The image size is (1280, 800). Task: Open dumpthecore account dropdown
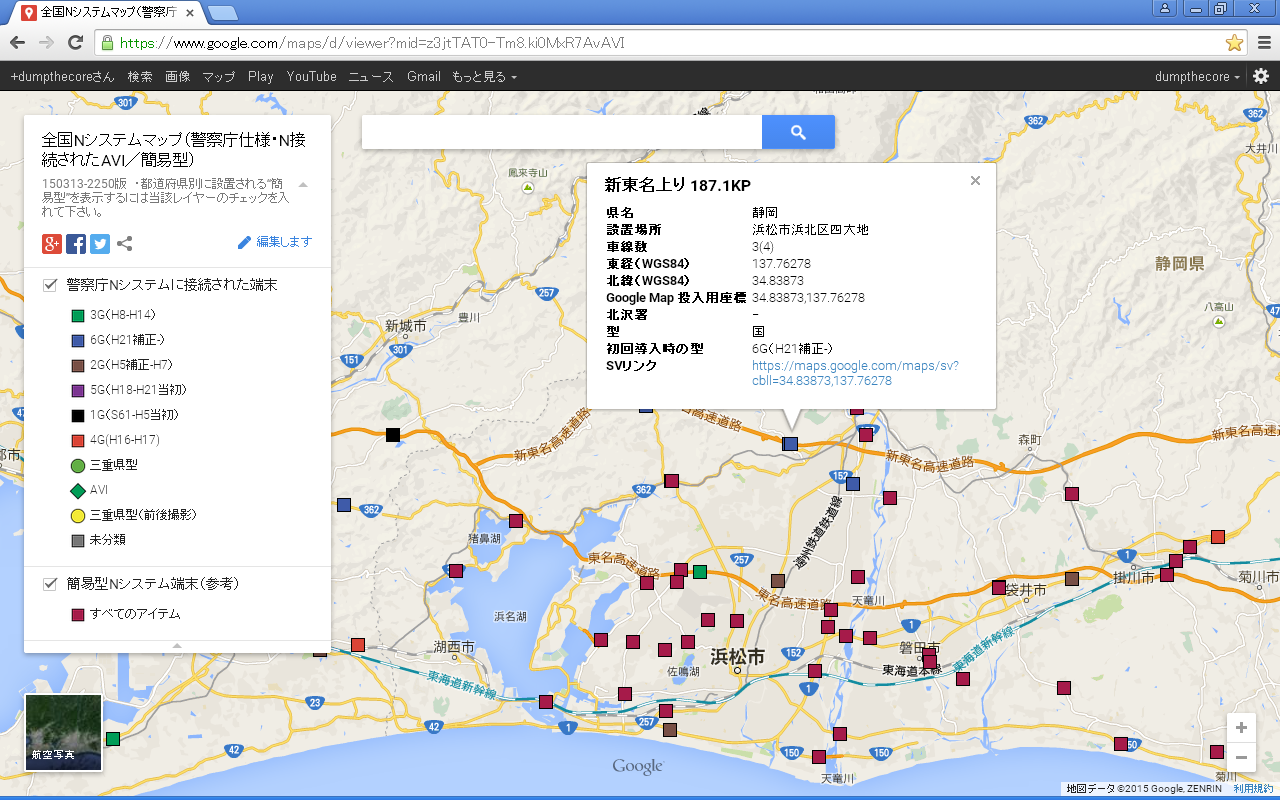1197,76
